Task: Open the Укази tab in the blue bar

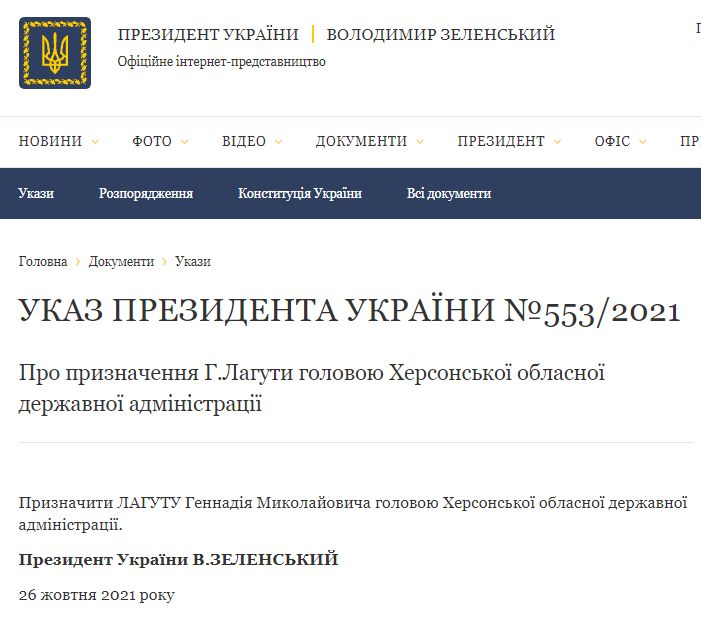Action: [36, 194]
